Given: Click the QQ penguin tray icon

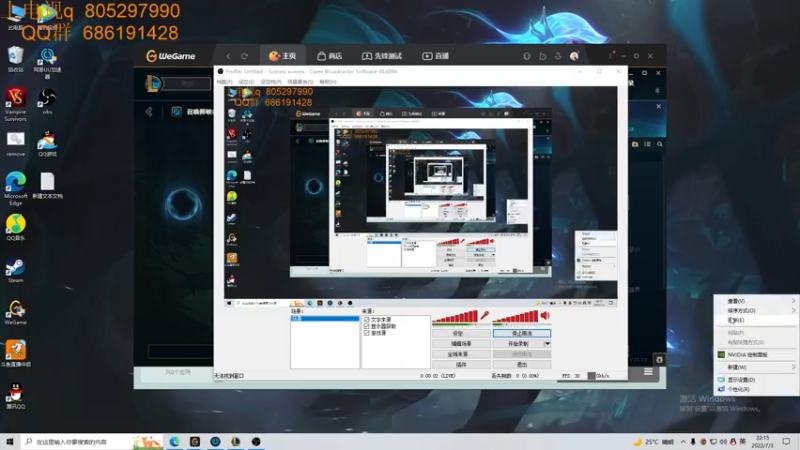Looking at the screenshot, I should (733, 442).
